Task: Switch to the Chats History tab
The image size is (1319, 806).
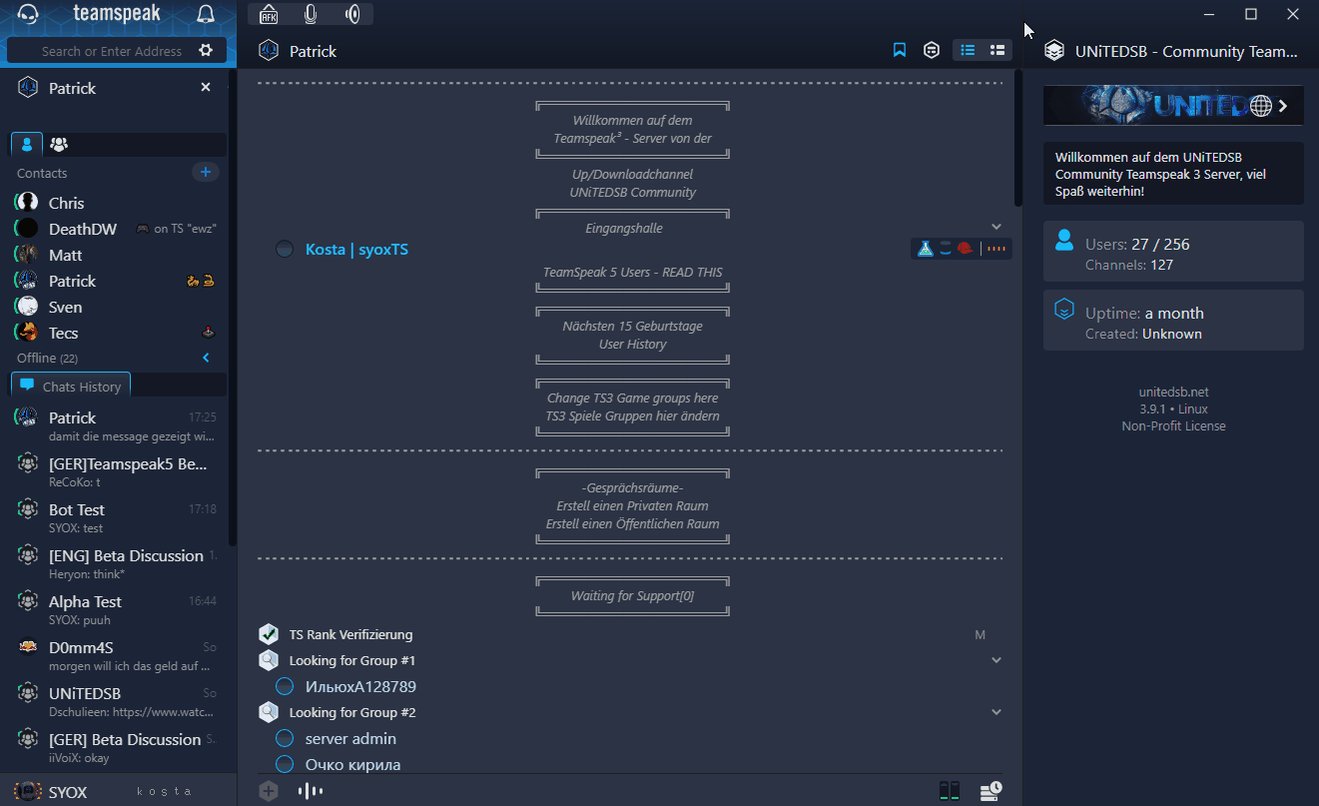Action: 69,385
